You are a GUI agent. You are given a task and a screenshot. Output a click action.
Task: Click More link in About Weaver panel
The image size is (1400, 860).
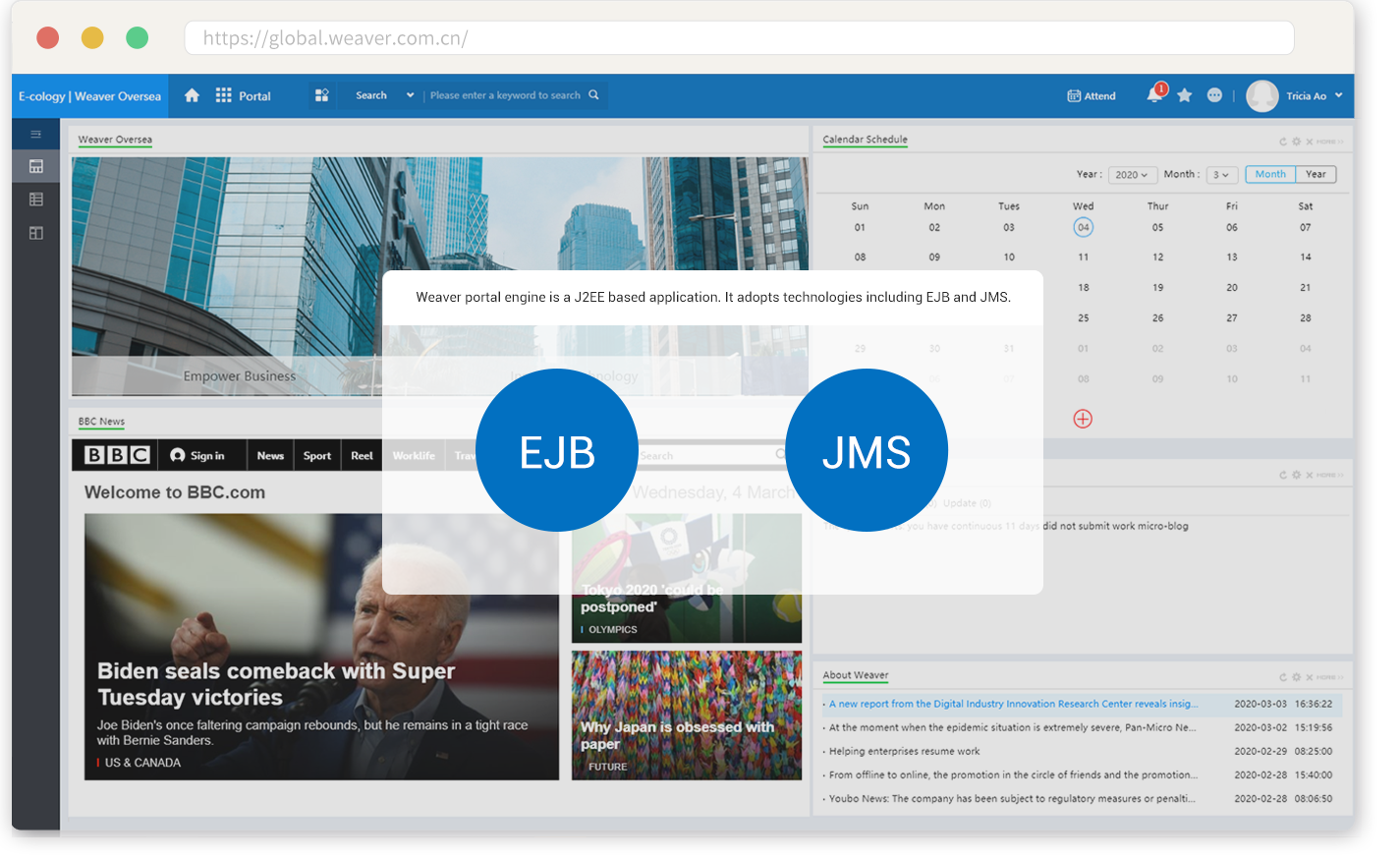click(x=1329, y=677)
